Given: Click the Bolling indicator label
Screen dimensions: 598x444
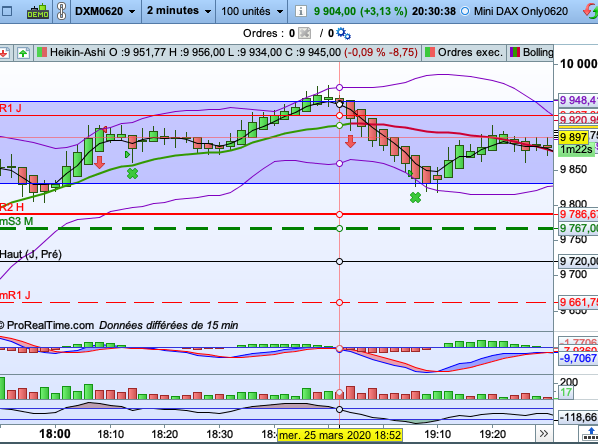Looking at the screenshot, I should click(538, 52).
